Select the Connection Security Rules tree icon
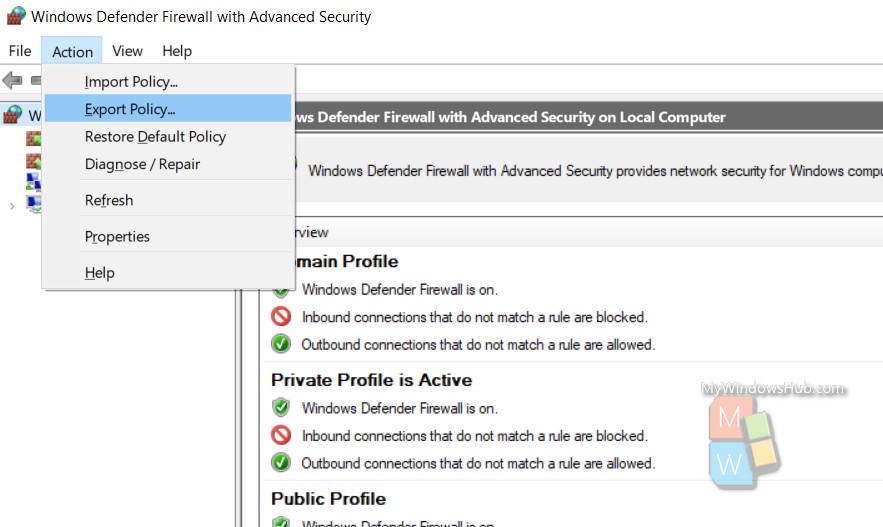 (x=33, y=181)
